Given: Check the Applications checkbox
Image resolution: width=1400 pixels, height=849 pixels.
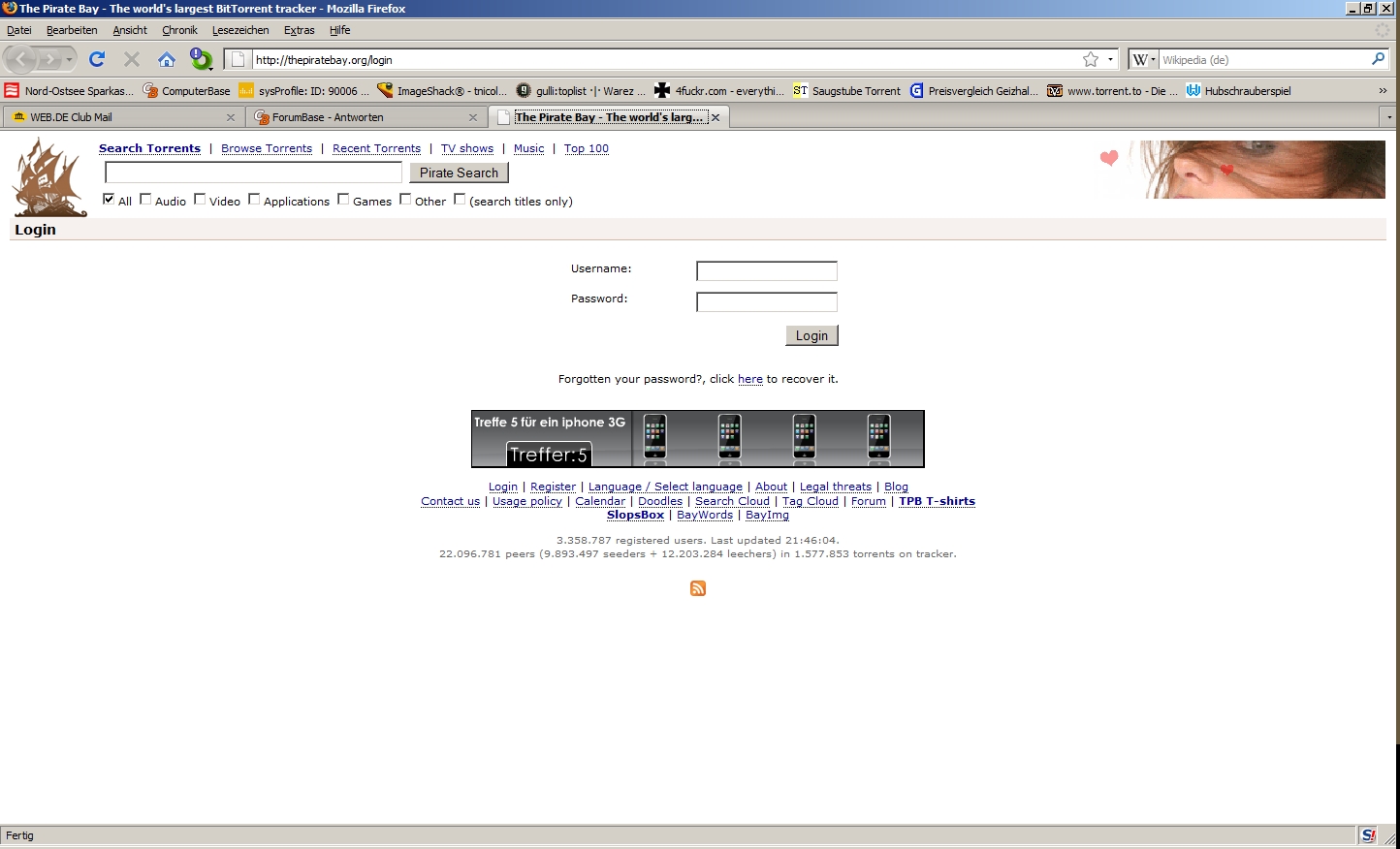Looking at the screenshot, I should [x=254, y=199].
